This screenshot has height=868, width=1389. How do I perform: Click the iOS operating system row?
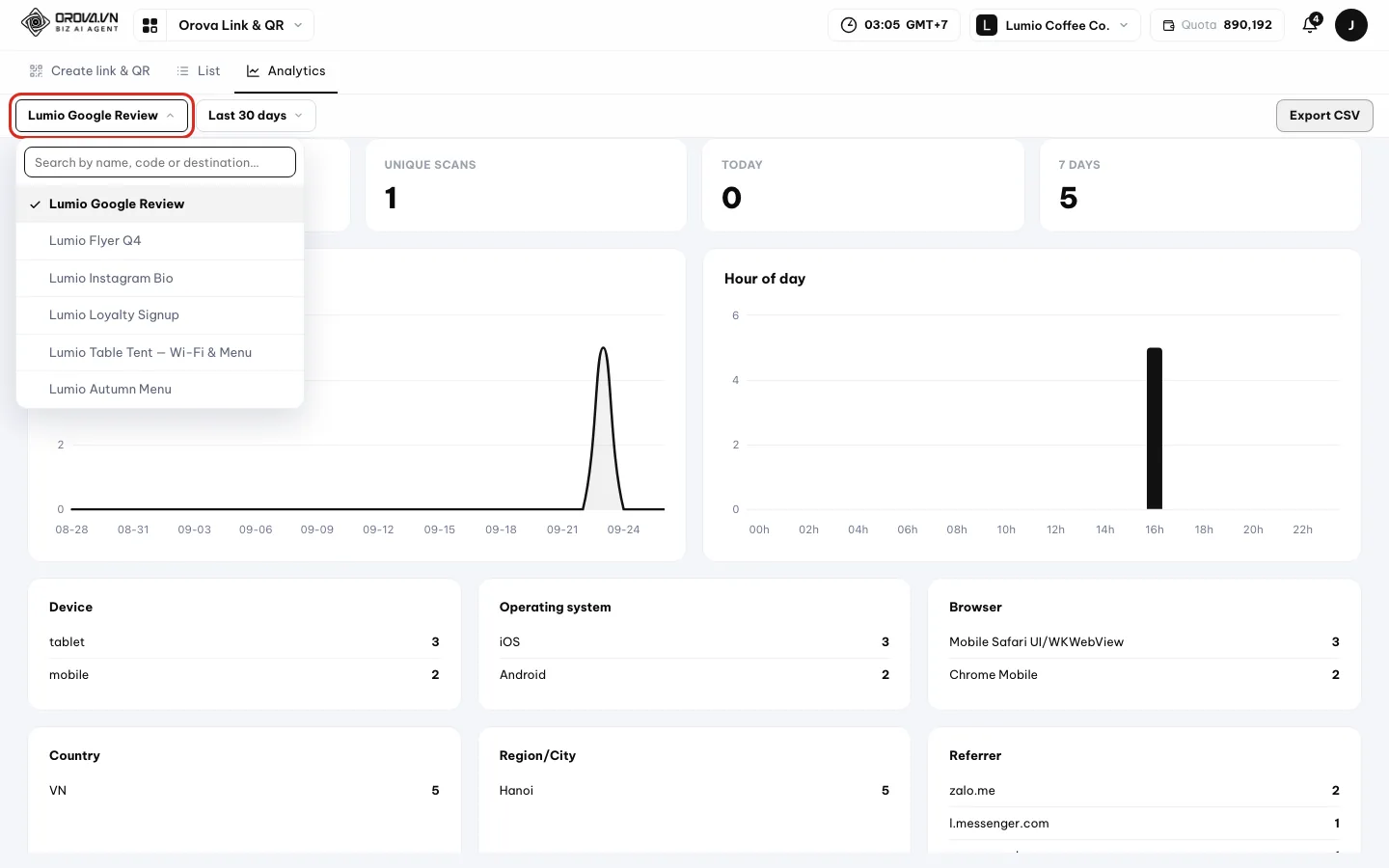pyautogui.click(x=694, y=642)
